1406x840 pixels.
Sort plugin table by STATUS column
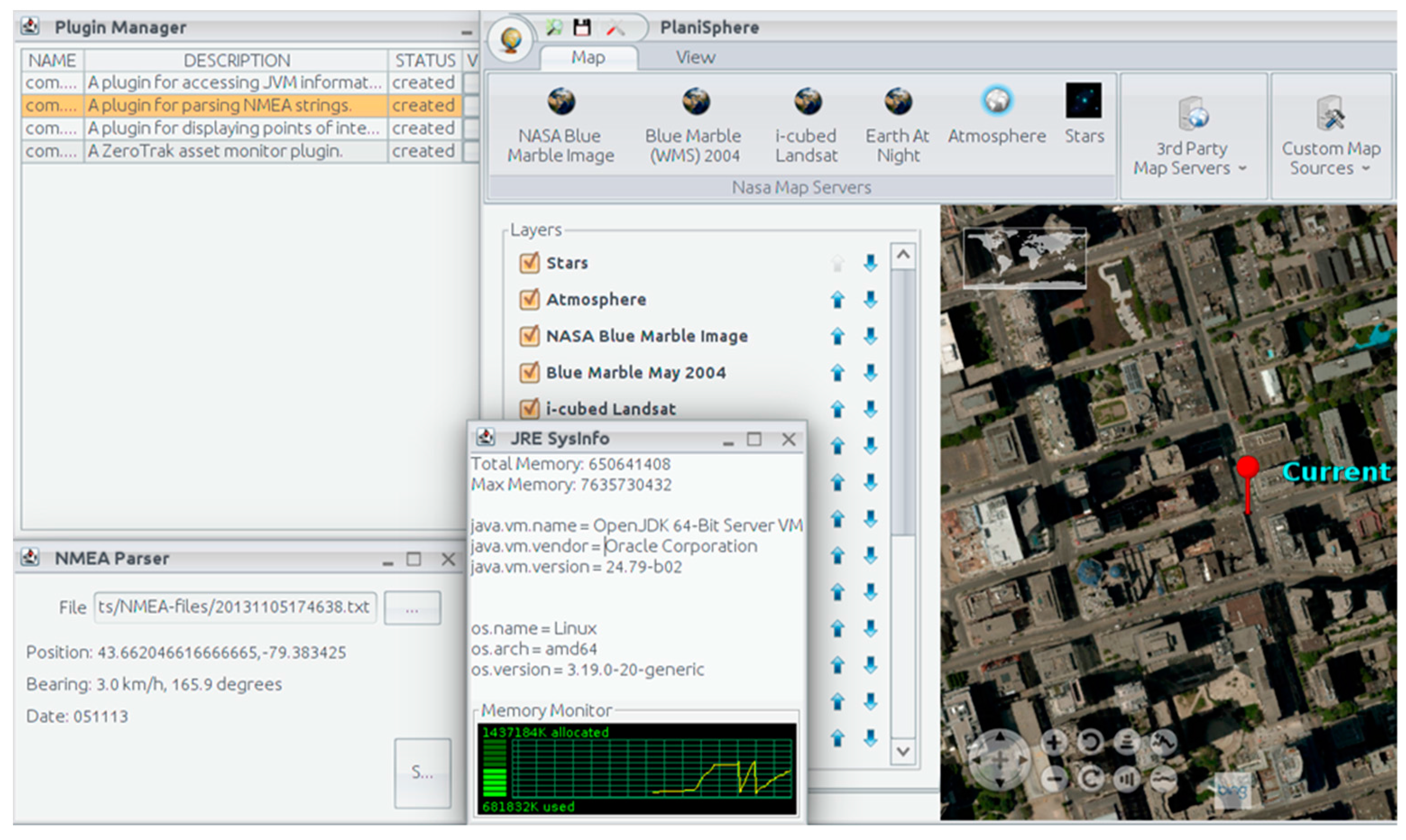425,60
